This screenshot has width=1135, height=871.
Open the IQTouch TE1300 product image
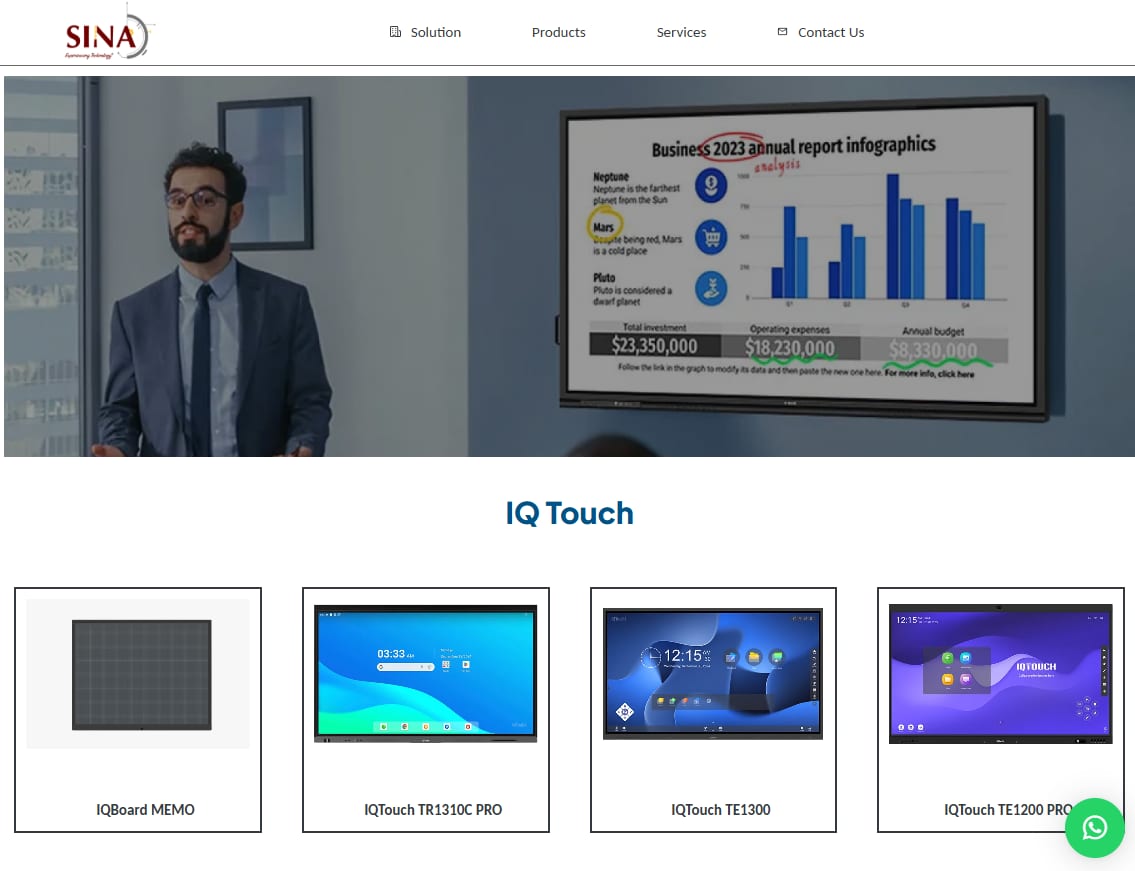[713, 673]
